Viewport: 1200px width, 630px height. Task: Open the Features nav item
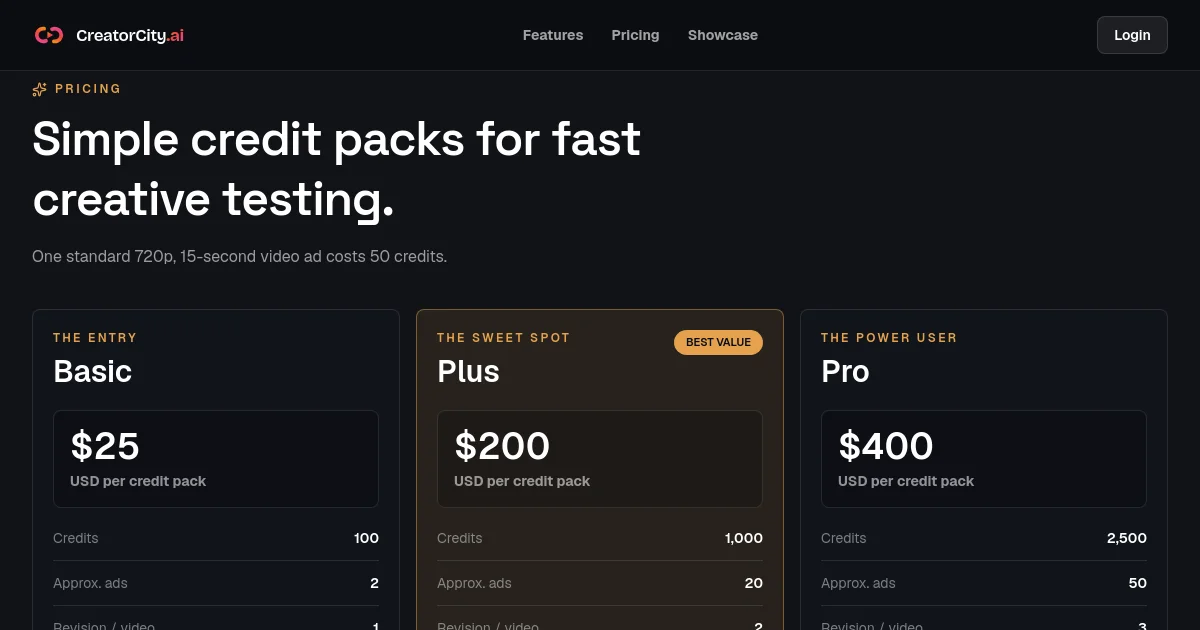click(553, 35)
